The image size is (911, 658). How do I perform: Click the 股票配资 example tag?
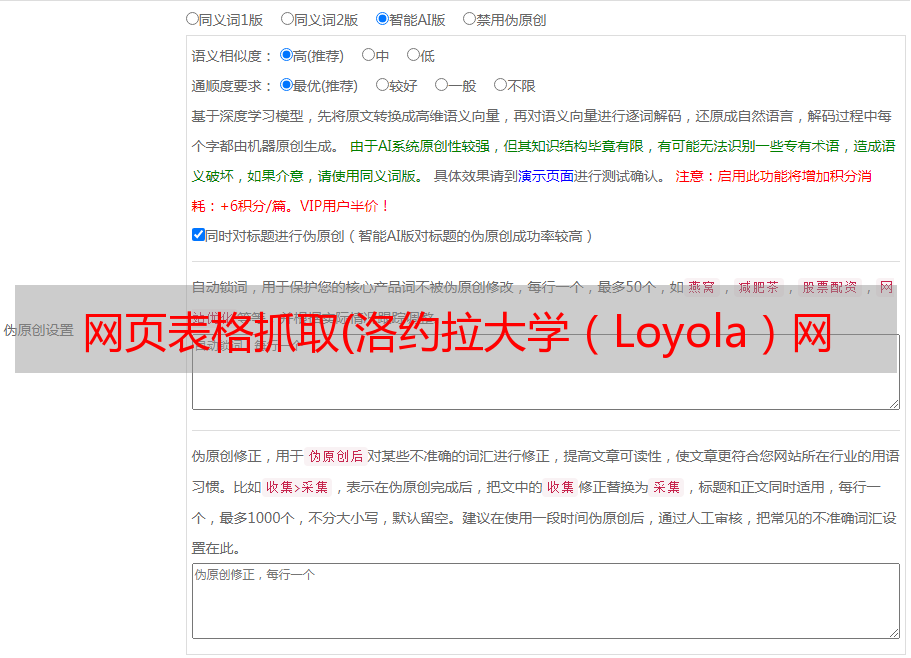tap(830, 287)
